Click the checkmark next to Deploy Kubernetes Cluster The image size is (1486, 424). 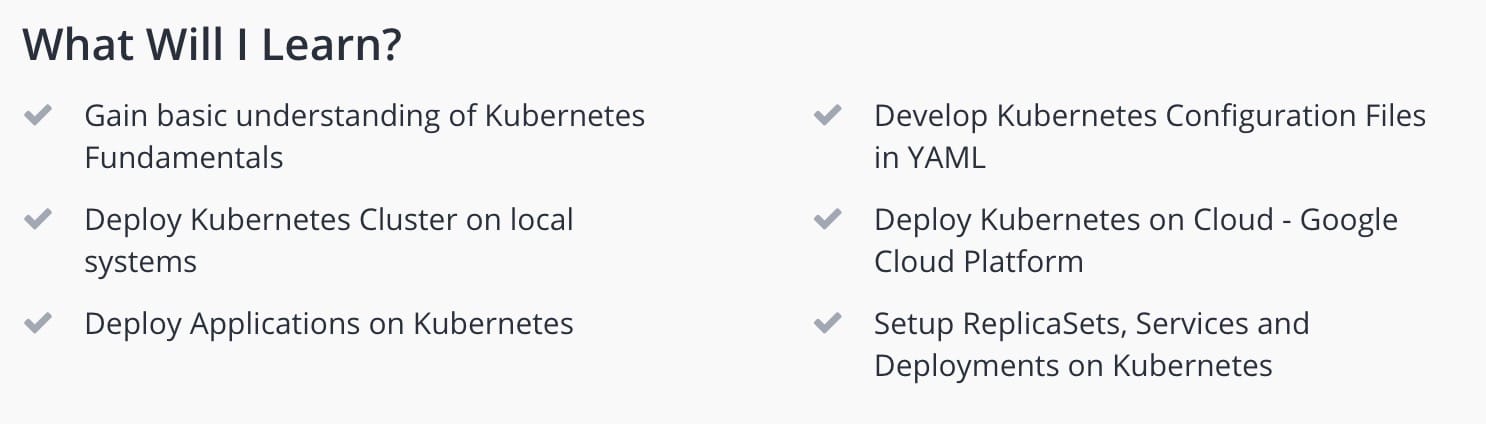click(x=37, y=219)
